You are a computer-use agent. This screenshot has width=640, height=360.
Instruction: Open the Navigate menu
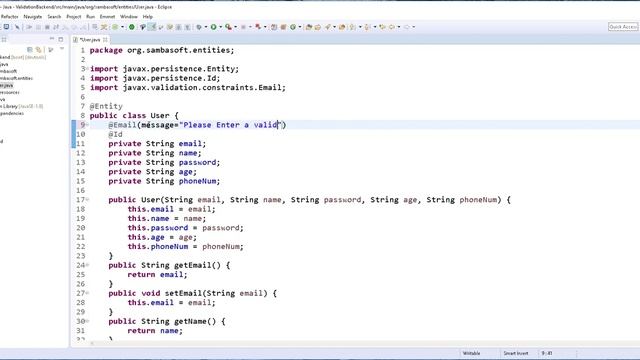33,17
